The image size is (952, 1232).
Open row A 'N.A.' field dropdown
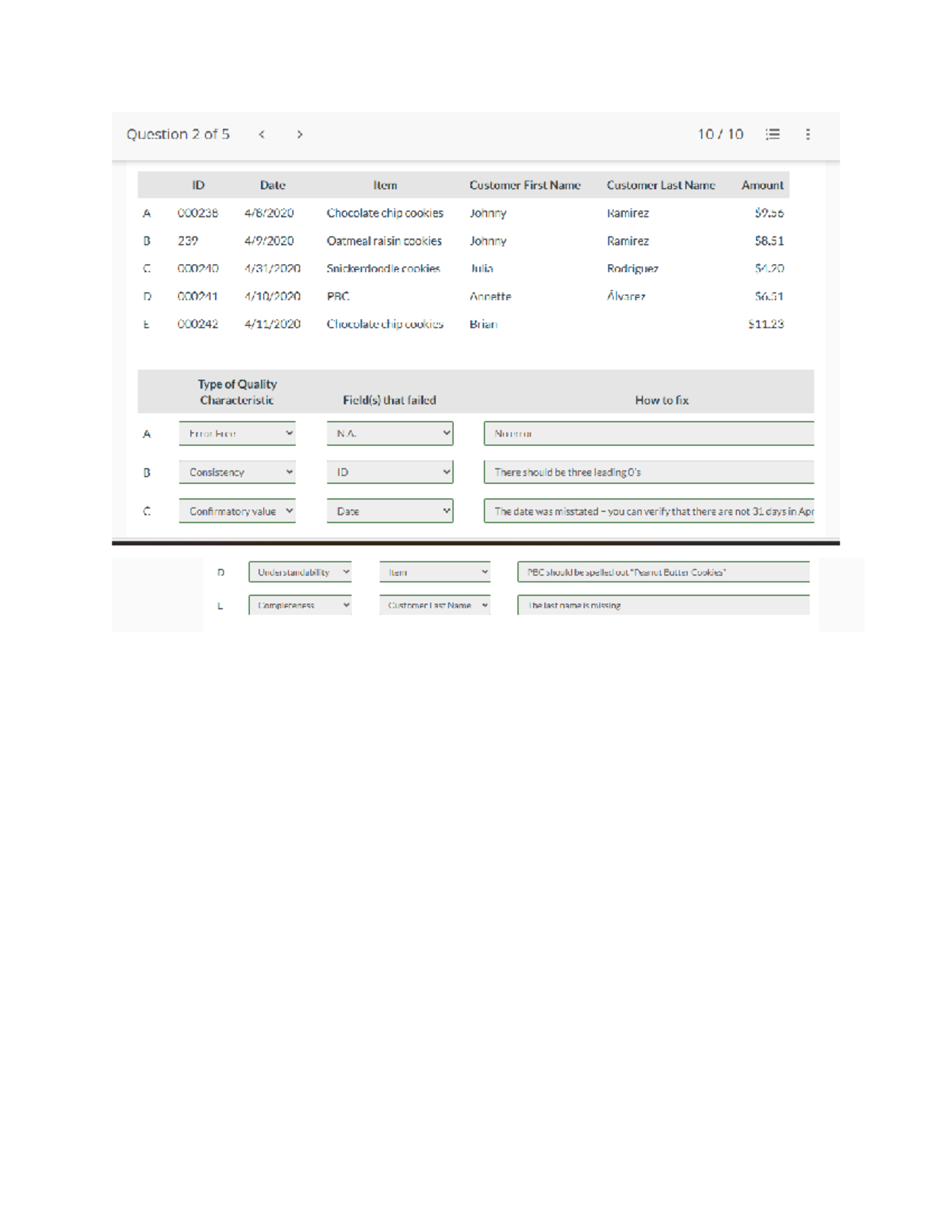390,434
